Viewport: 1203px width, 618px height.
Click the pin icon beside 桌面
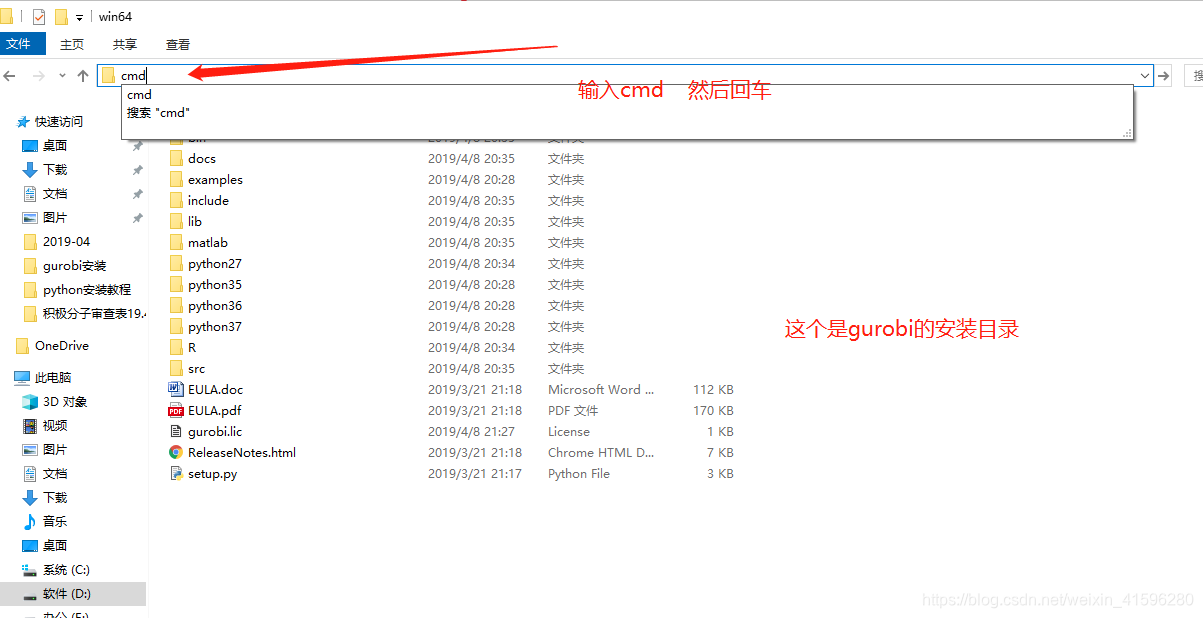pyautogui.click(x=138, y=146)
